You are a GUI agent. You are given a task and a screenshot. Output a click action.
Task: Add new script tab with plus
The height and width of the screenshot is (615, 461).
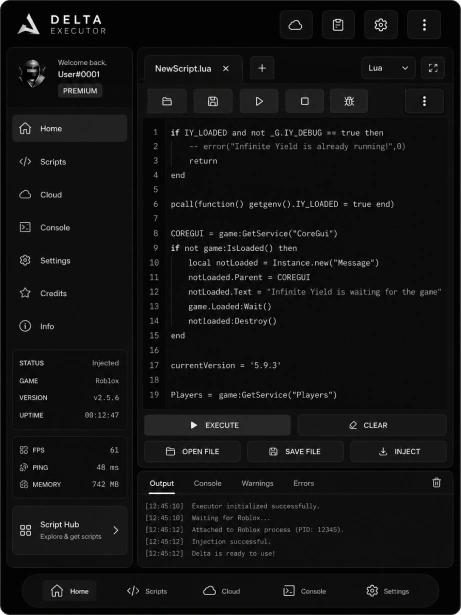262,68
